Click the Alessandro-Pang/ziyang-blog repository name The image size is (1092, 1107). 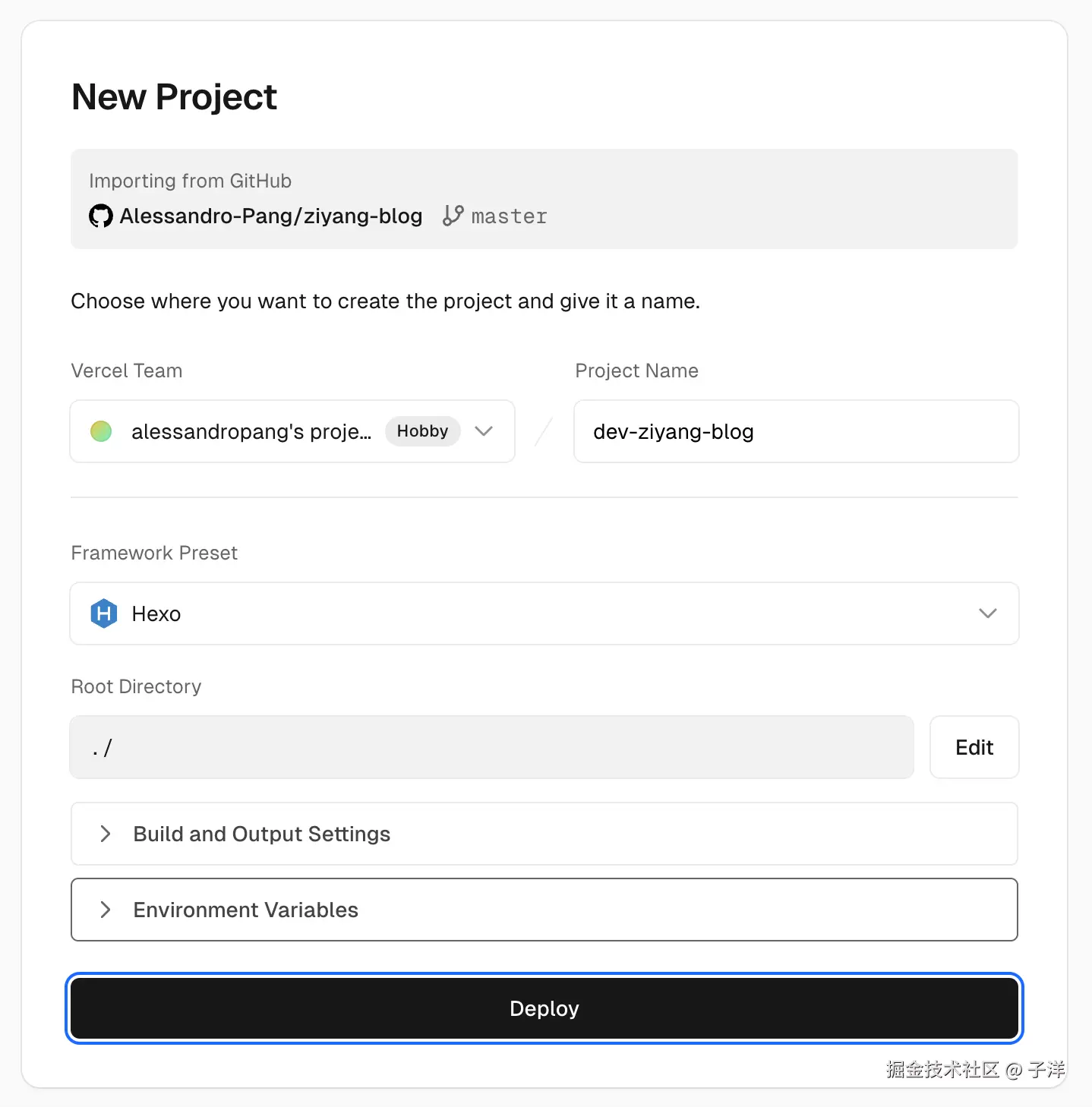click(x=271, y=216)
